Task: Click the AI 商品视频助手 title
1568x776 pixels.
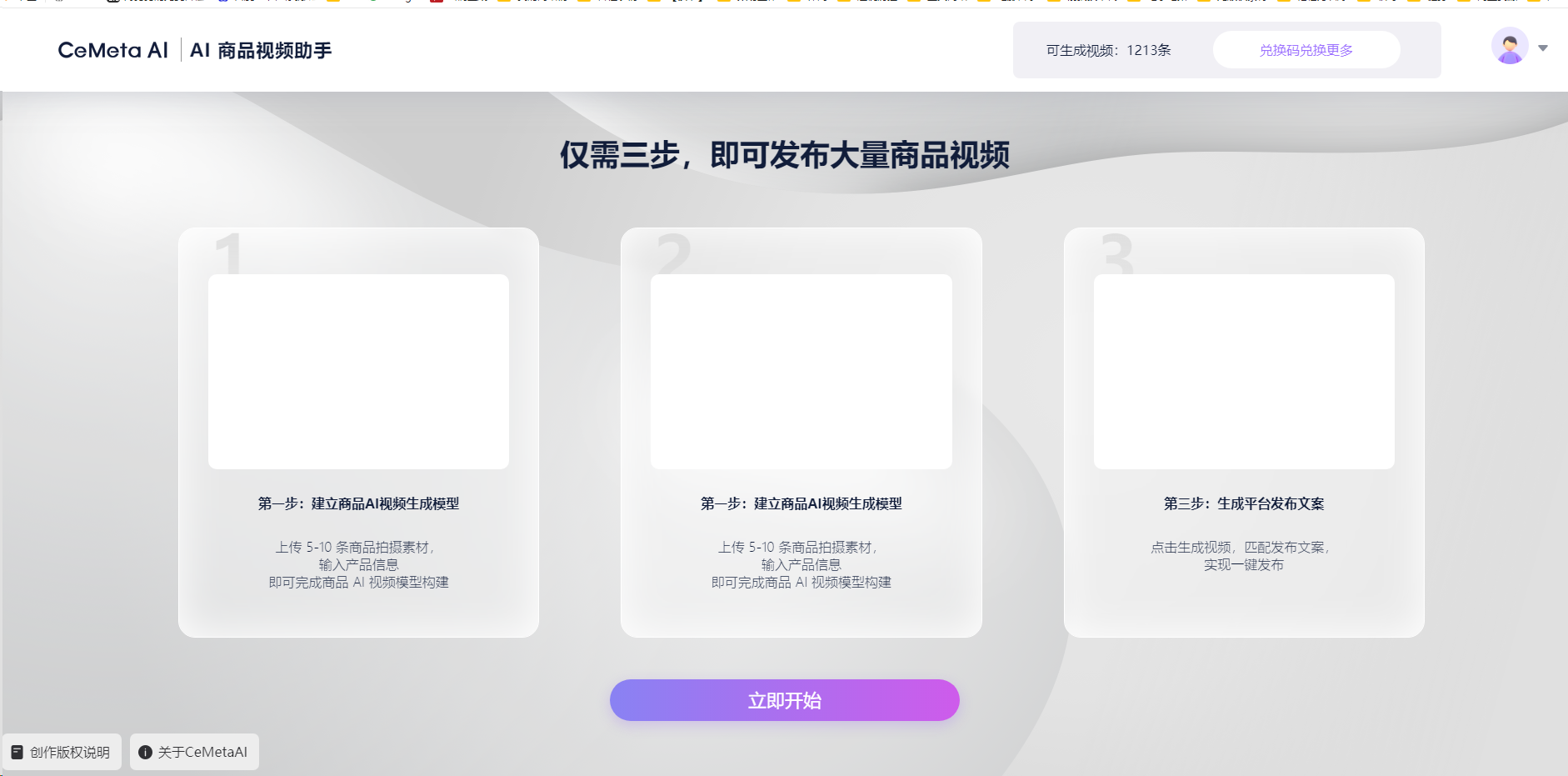Action: coord(261,51)
